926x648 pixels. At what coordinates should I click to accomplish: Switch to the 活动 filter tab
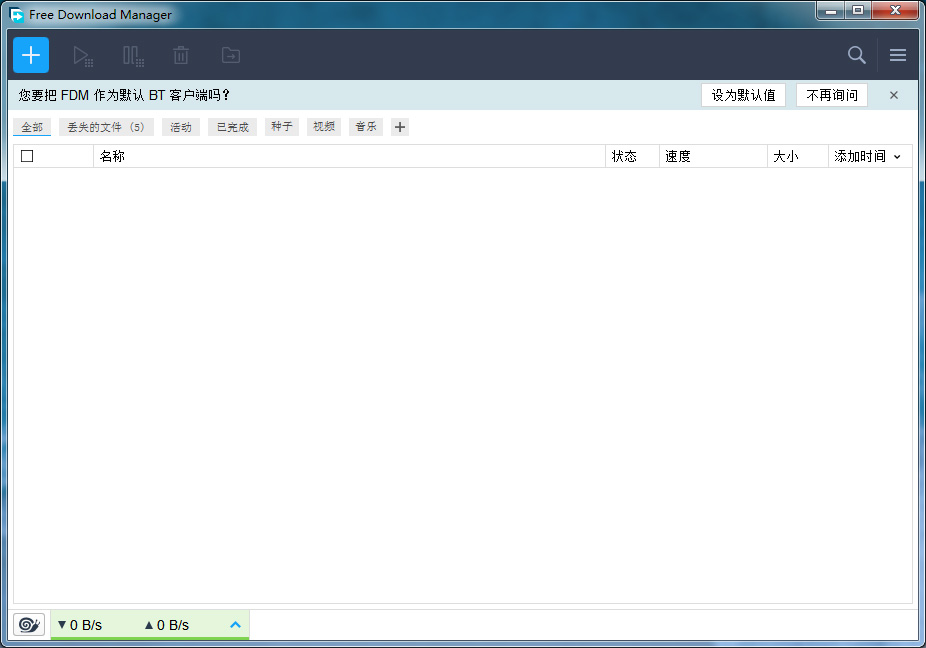pos(181,127)
